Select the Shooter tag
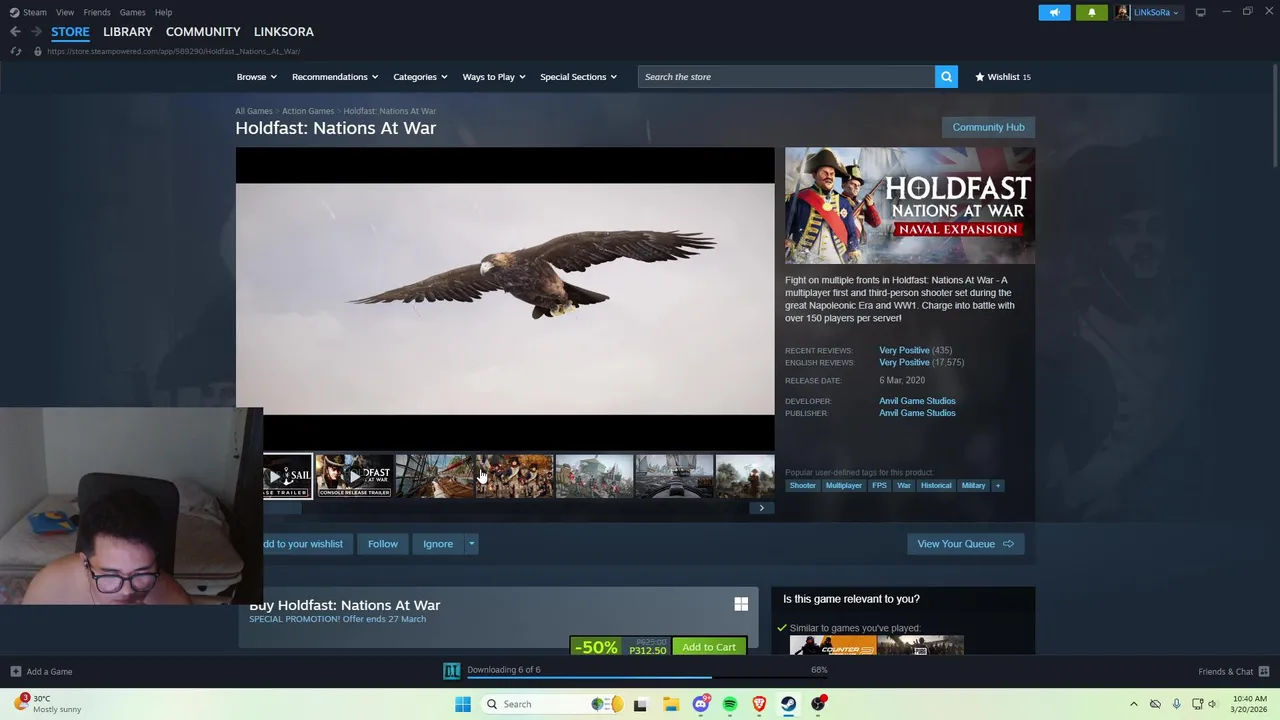 point(803,486)
